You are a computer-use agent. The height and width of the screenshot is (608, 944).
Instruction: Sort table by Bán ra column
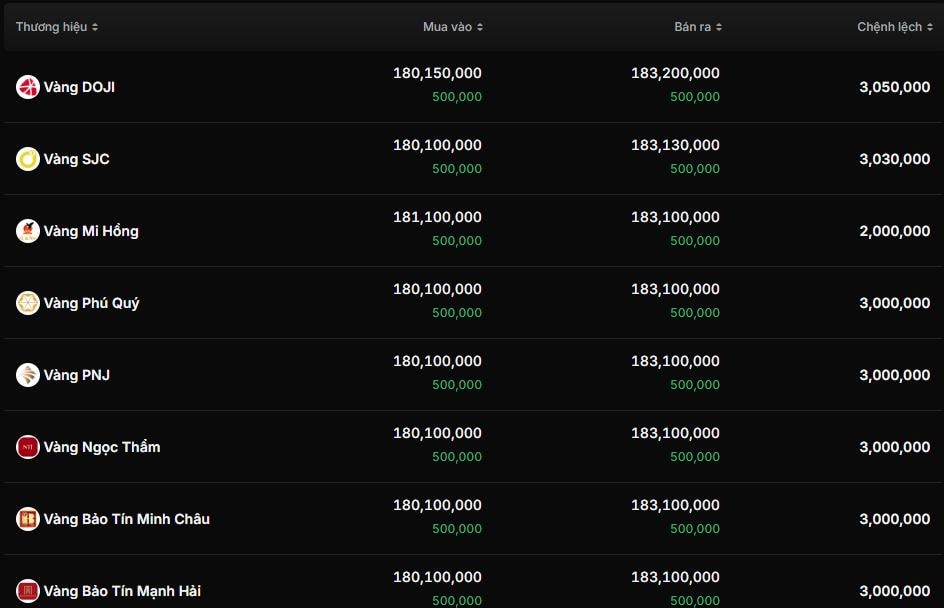pyautogui.click(x=698, y=27)
